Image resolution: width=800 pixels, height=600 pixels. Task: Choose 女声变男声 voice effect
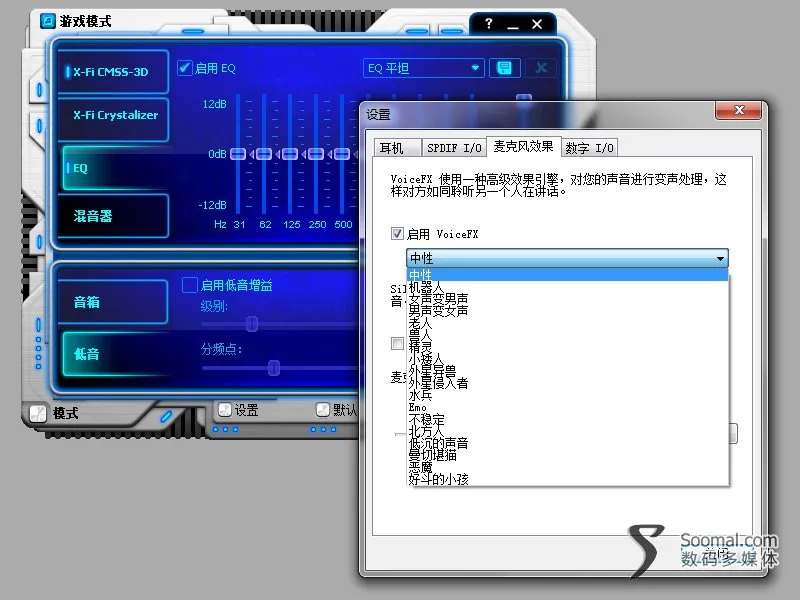coord(567,298)
